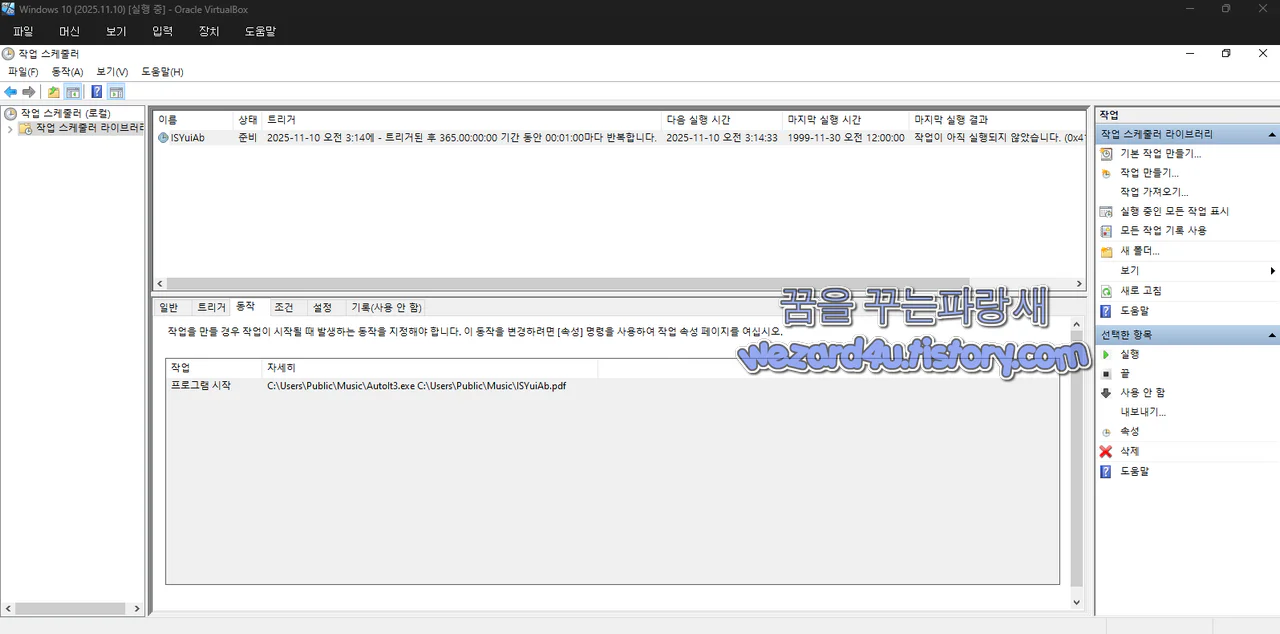Image resolution: width=1280 pixels, height=634 pixels.
Task: Open the 동작(A) menu
Action: (x=67, y=72)
